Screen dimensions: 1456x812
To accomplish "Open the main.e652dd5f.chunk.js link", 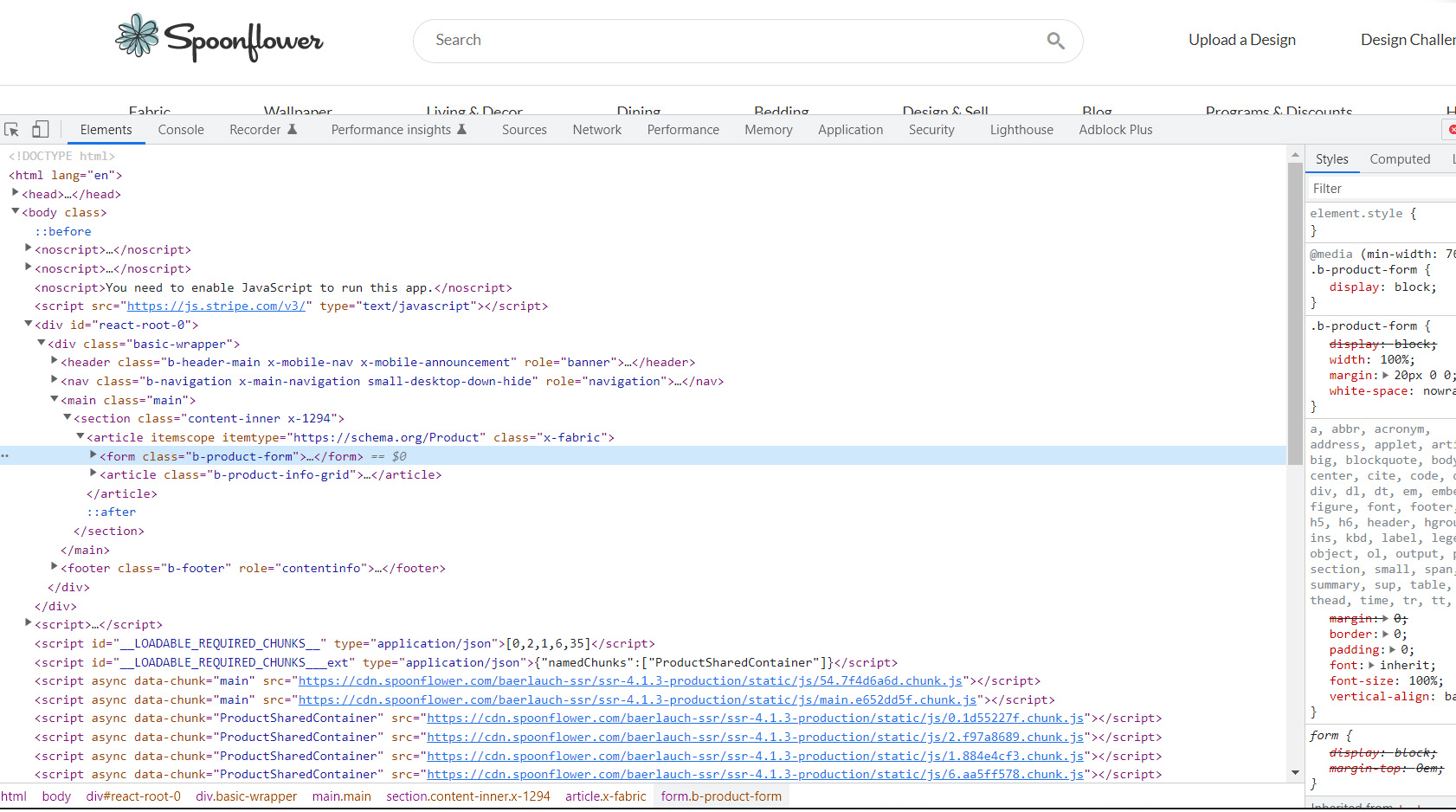I will coord(637,700).
